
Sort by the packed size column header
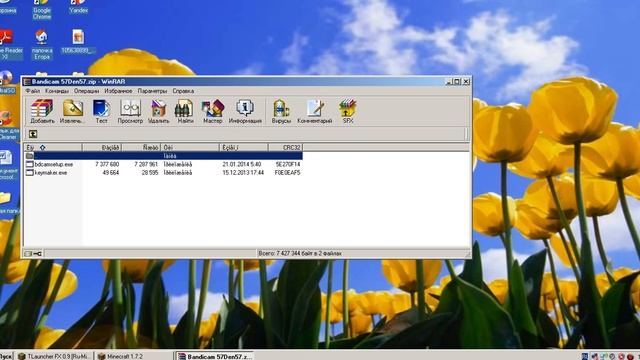tap(141, 147)
